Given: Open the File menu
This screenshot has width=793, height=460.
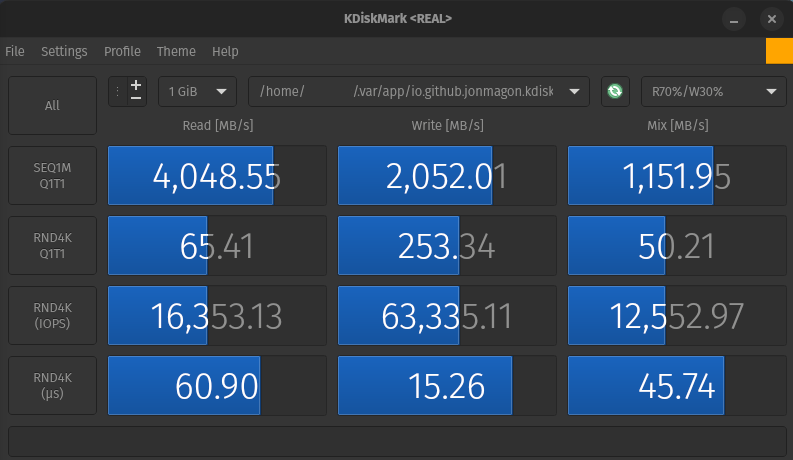Looking at the screenshot, I should point(15,51).
